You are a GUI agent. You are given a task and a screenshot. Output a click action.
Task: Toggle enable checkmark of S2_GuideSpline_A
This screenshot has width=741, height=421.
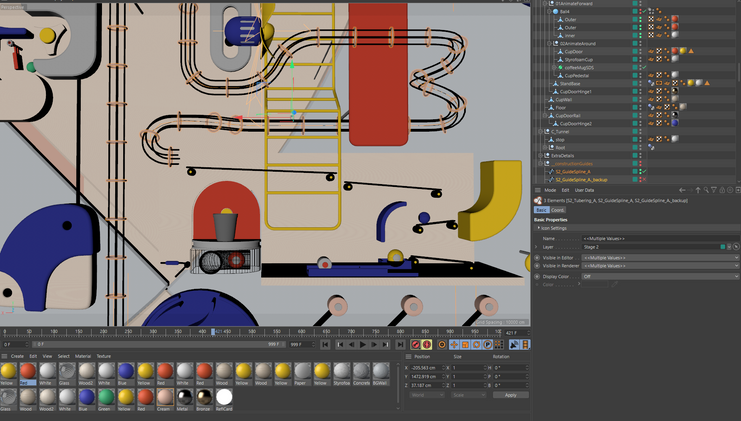(x=644, y=171)
